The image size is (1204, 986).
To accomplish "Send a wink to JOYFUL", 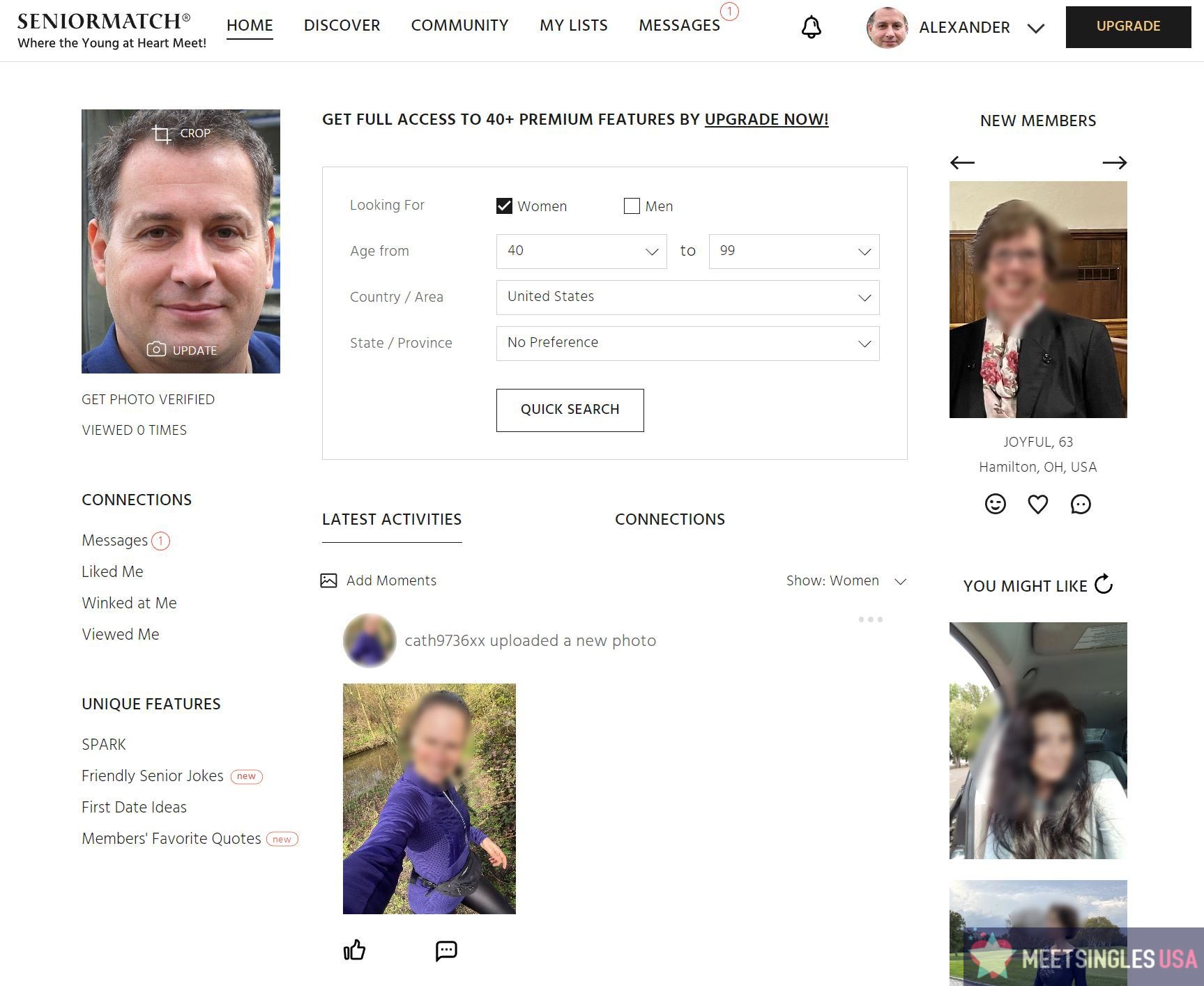I will (995, 504).
